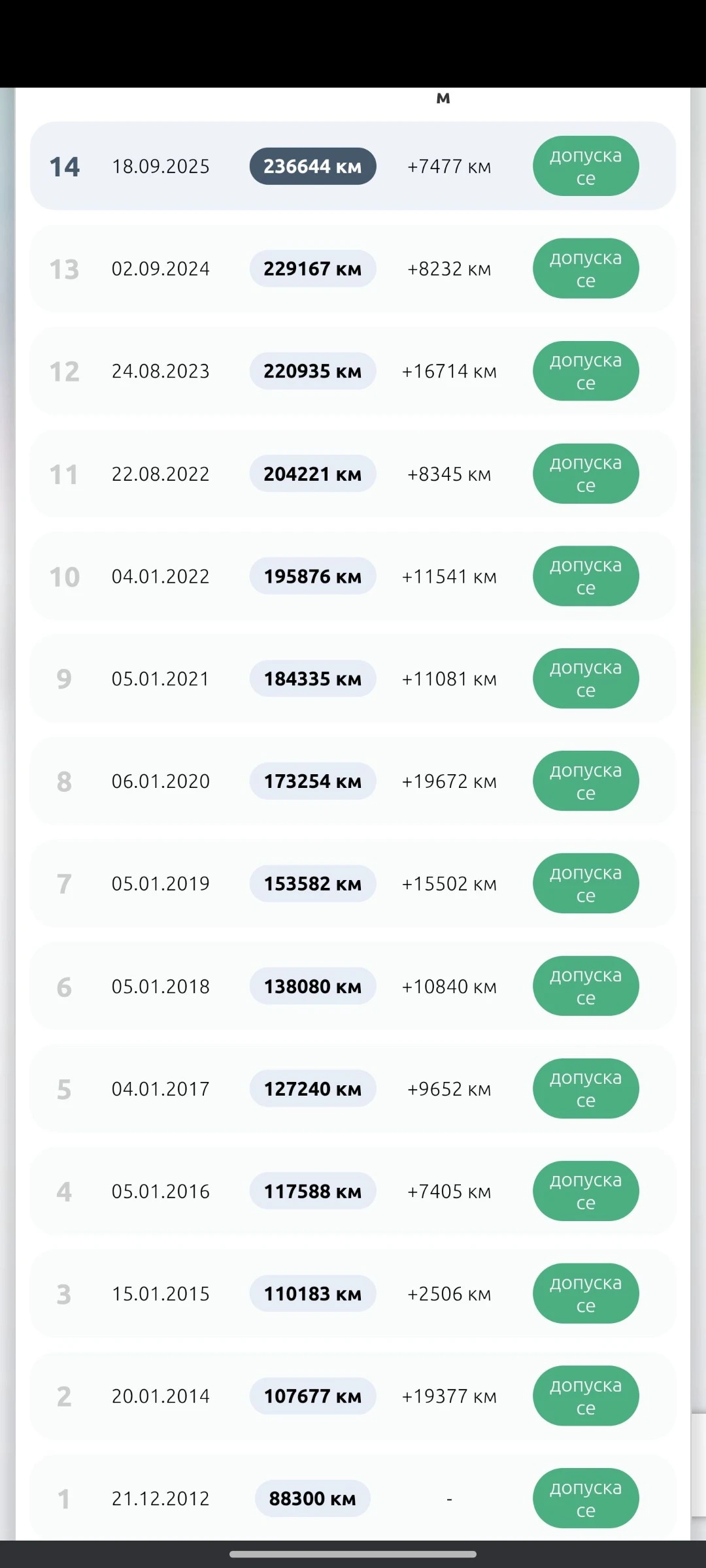Viewport: 706px width, 1568px height.
Task: Tap the green badge in the 05.01.2019 row
Action: coord(586,883)
